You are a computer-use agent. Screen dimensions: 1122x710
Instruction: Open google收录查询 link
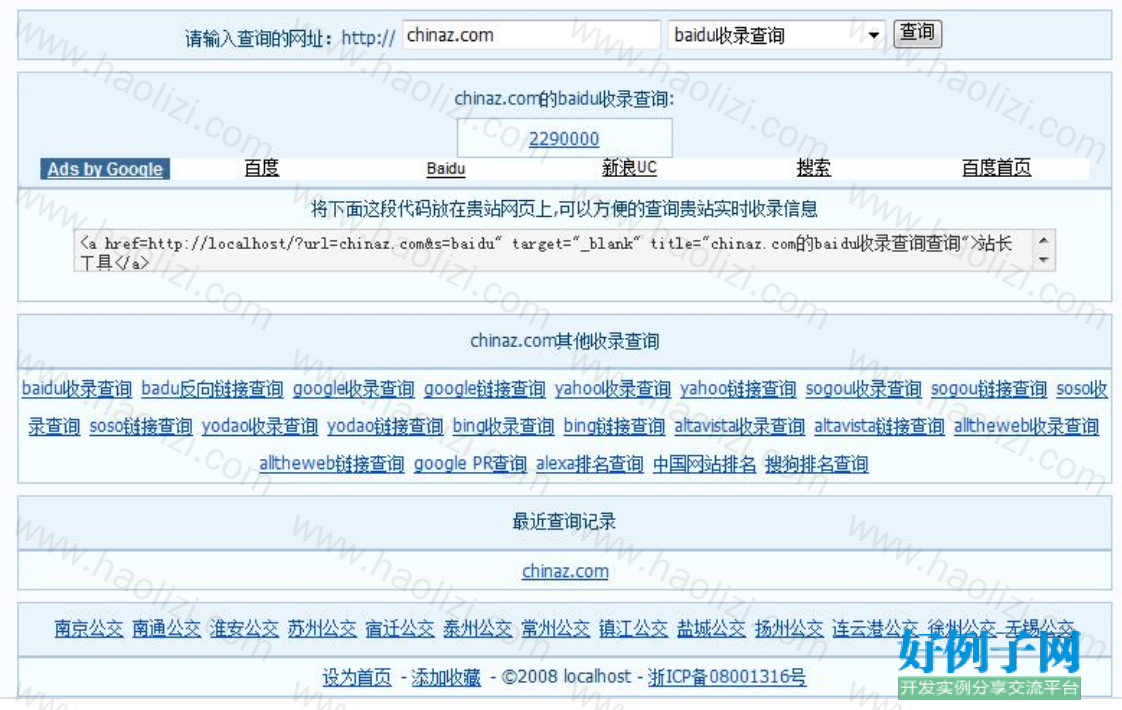353,389
